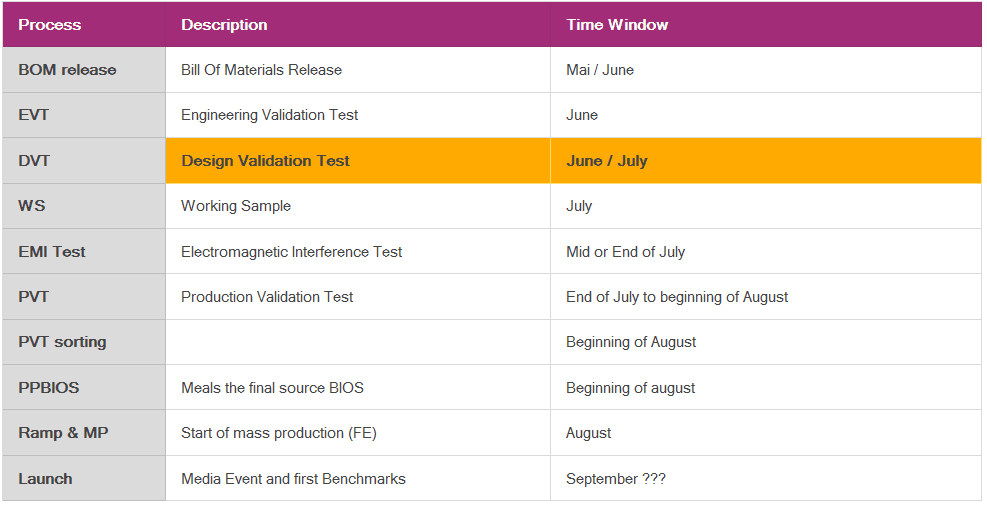Click the Time Window column header
This screenshot has width=987, height=507.
coord(617,25)
